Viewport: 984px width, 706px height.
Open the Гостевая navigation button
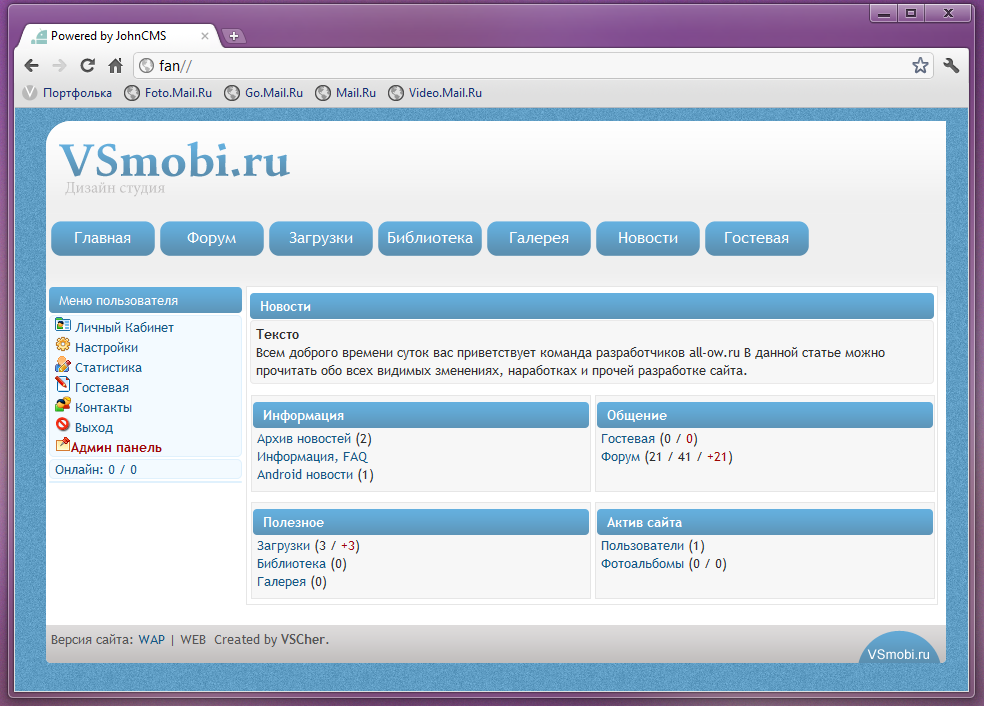pyautogui.click(x=757, y=238)
